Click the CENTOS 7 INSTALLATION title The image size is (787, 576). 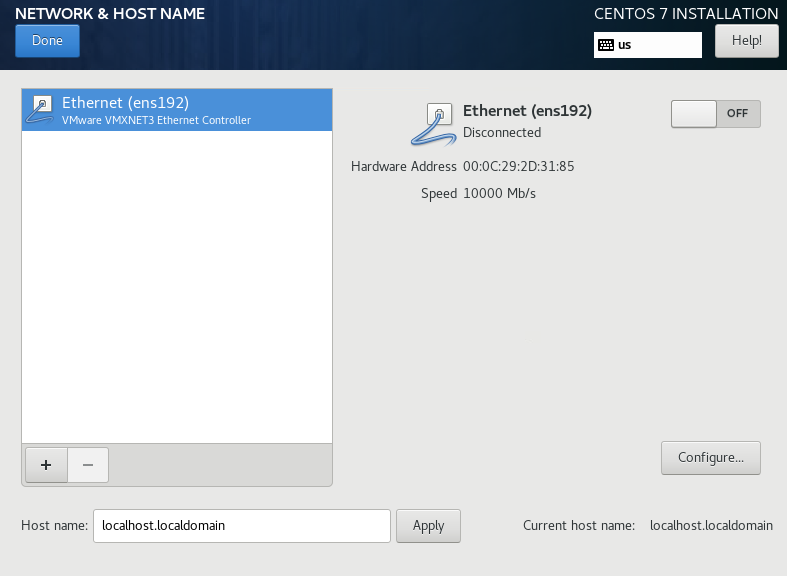click(686, 14)
